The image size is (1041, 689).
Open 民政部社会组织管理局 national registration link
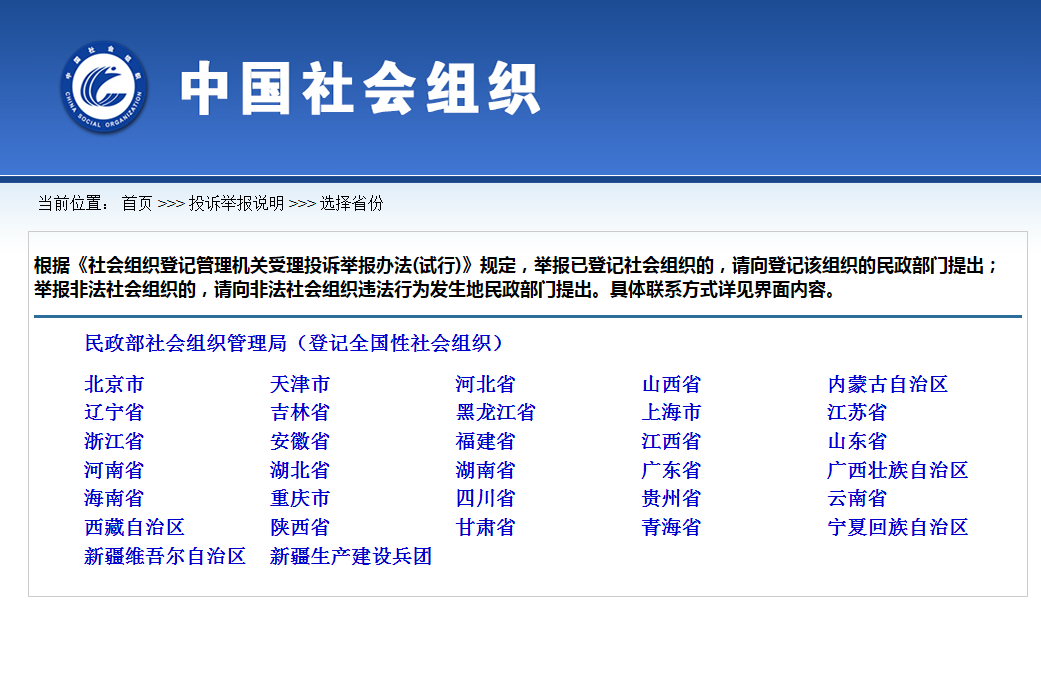tap(295, 343)
